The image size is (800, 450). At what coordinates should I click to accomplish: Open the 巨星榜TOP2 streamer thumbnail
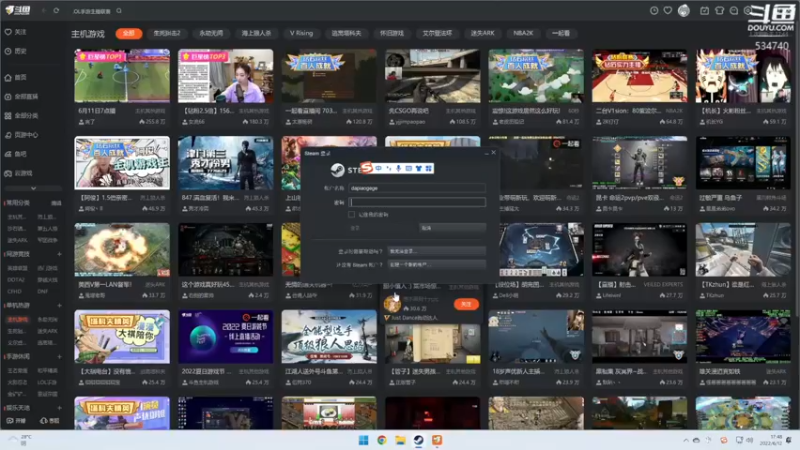[x=226, y=76]
